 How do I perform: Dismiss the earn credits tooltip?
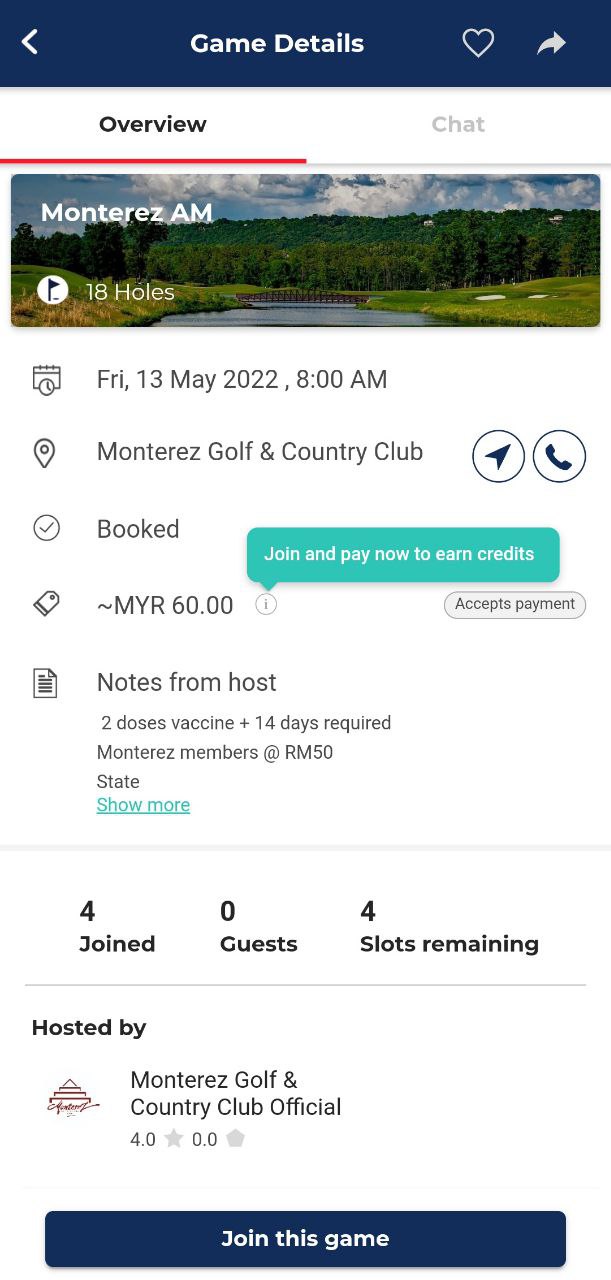(403, 554)
